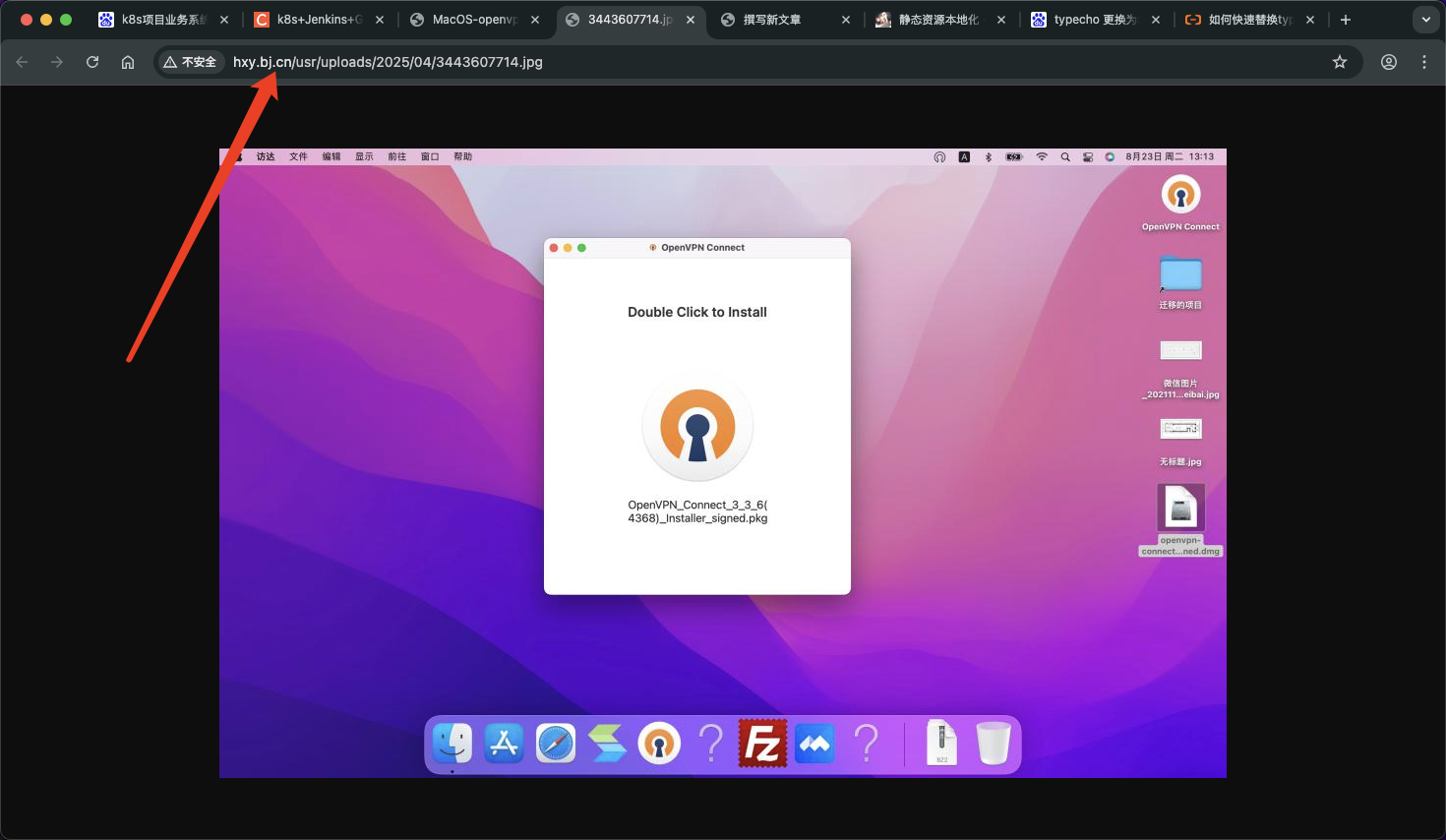The height and width of the screenshot is (840, 1446).
Task: Click the Trash icon in the Dock
Action: 994,743
